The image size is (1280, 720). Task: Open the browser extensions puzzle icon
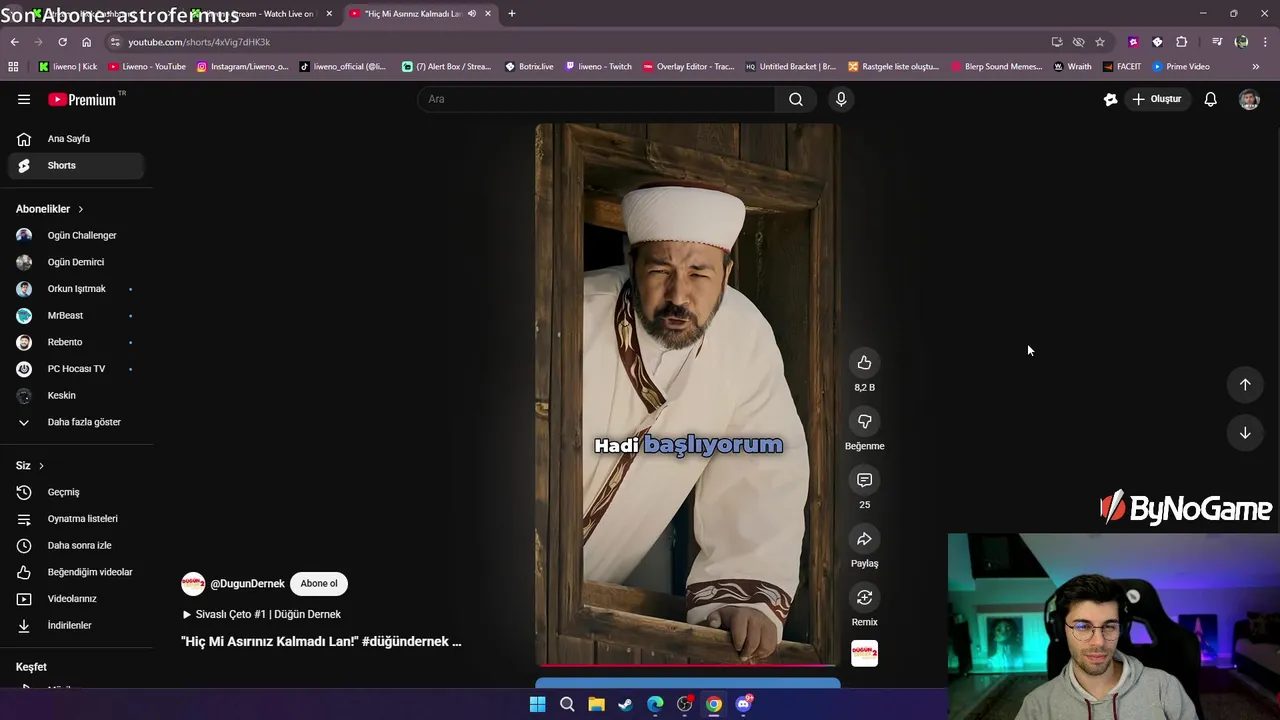[1181, 42]
